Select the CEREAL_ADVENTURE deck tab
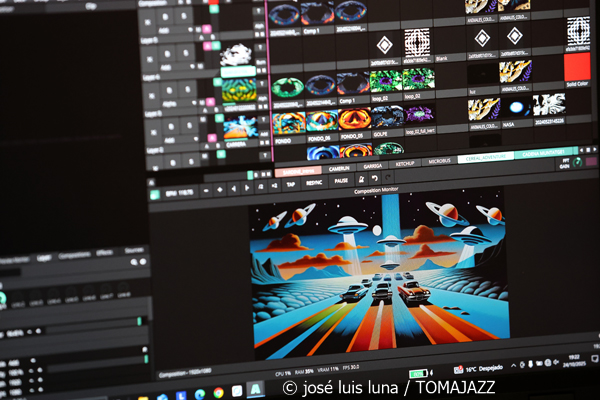Image resolution: width=600 pixels, height=400 pixels. pos(485,158)
